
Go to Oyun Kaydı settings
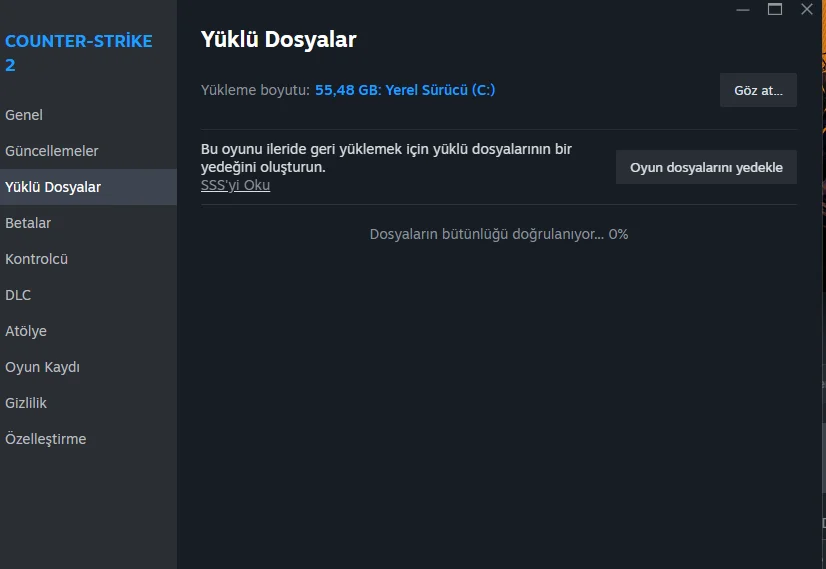click(88, 367)
